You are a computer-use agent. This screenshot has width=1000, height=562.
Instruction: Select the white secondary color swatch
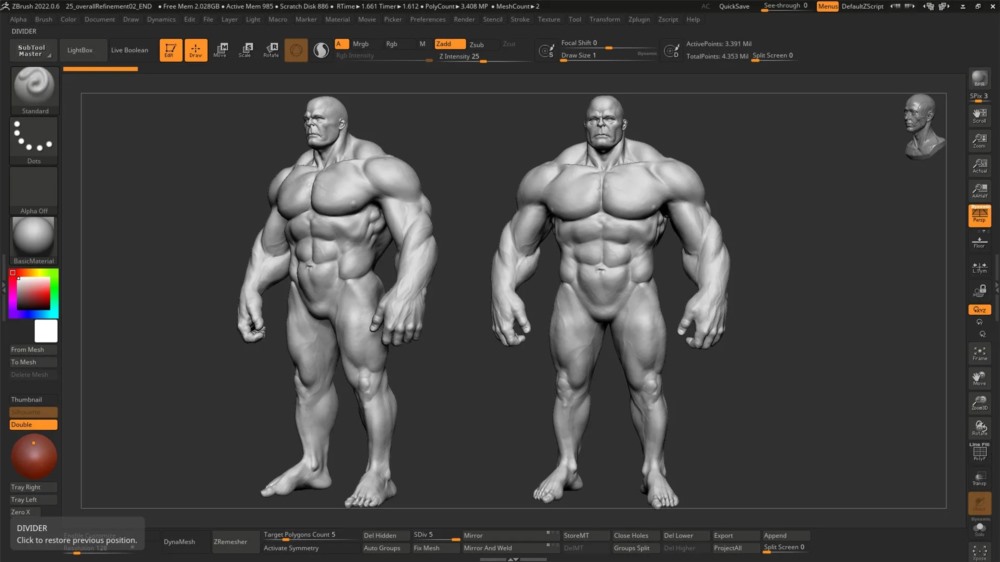tap(45, 331)
